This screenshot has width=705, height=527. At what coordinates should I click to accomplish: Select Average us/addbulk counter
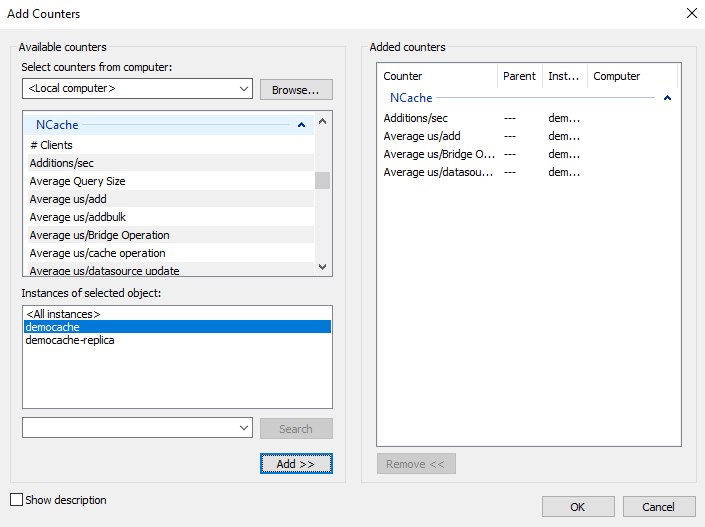171,217
